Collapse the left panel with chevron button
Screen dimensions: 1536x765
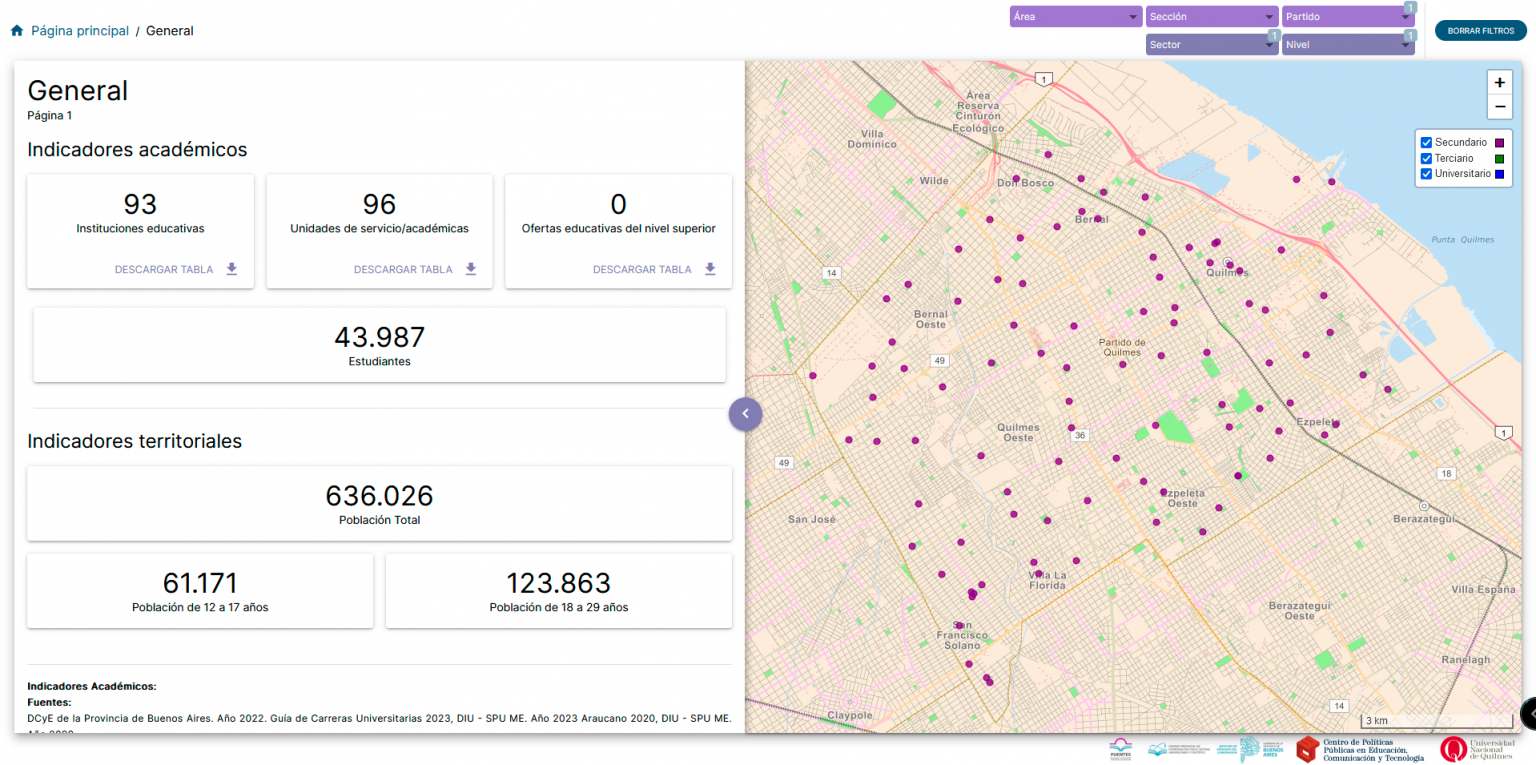pos(745,413)
